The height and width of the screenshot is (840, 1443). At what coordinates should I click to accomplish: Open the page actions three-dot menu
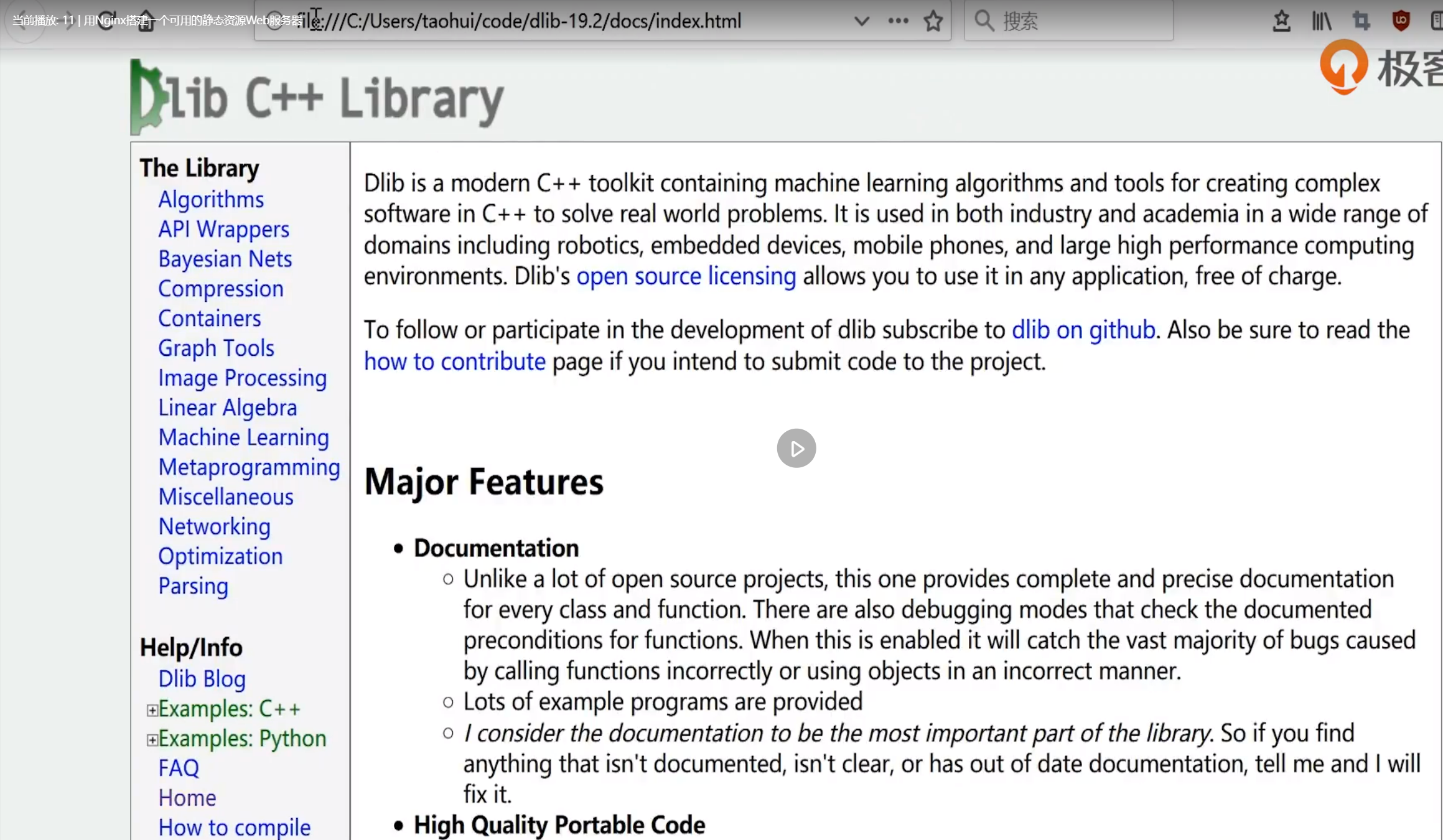point(898,21)
